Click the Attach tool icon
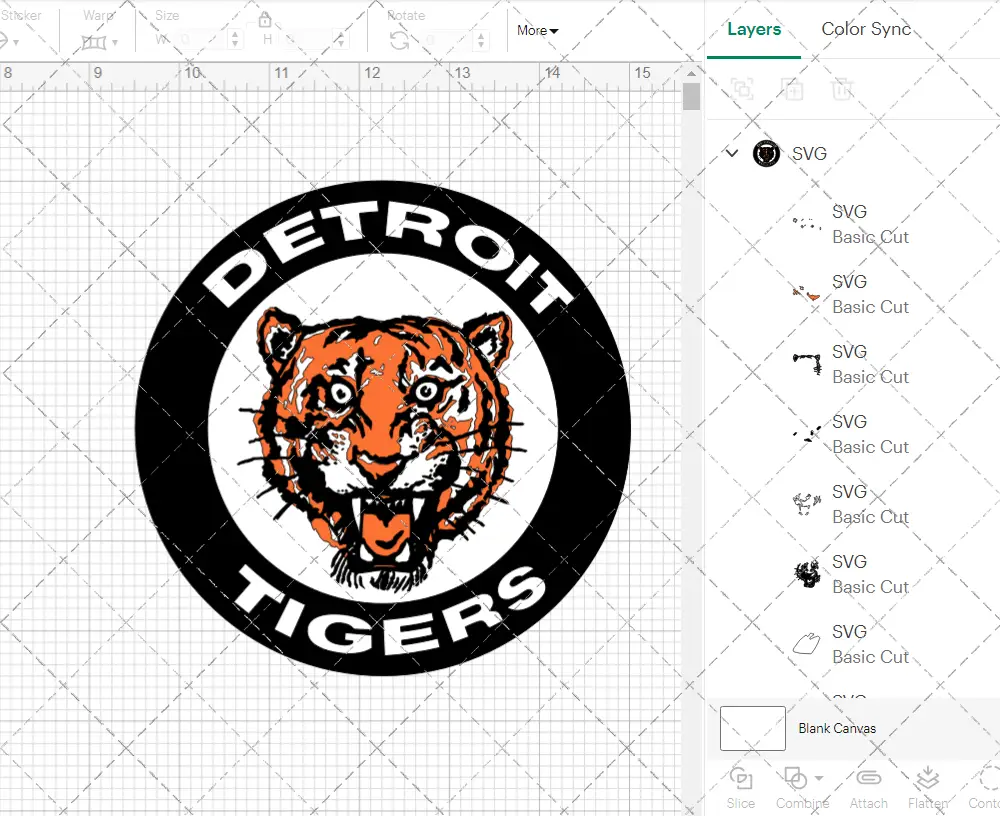The image size is (1000, 816). 869,778
